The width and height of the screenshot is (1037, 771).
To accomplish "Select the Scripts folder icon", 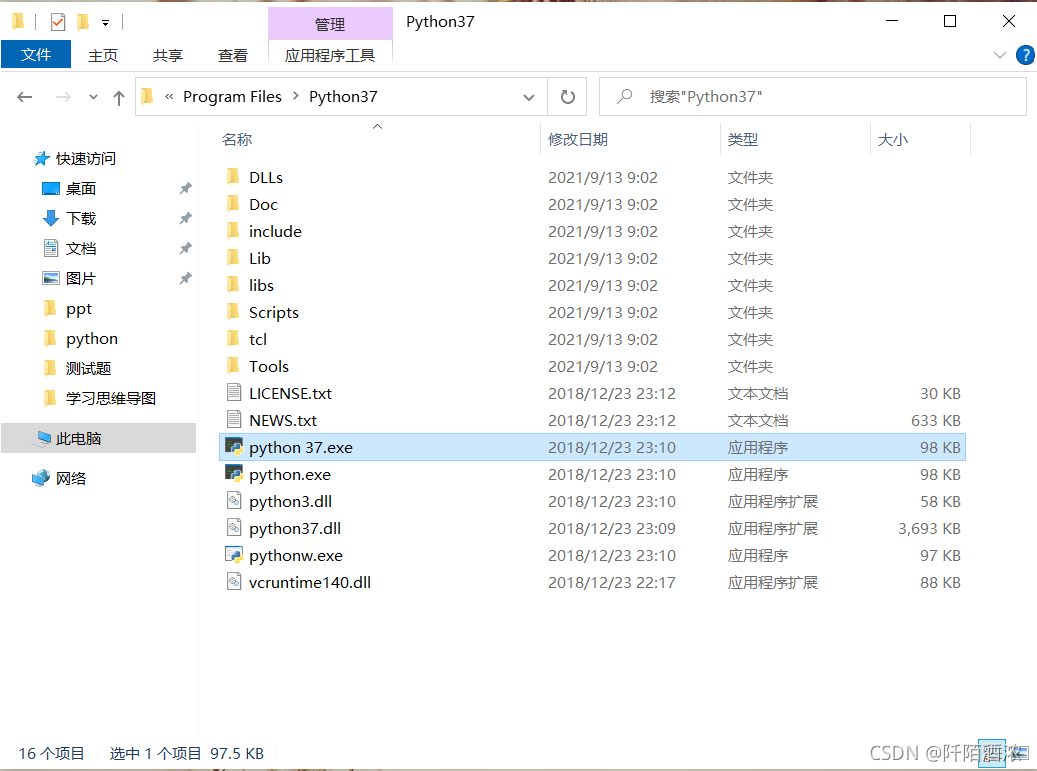I will (x=233, y=311).
